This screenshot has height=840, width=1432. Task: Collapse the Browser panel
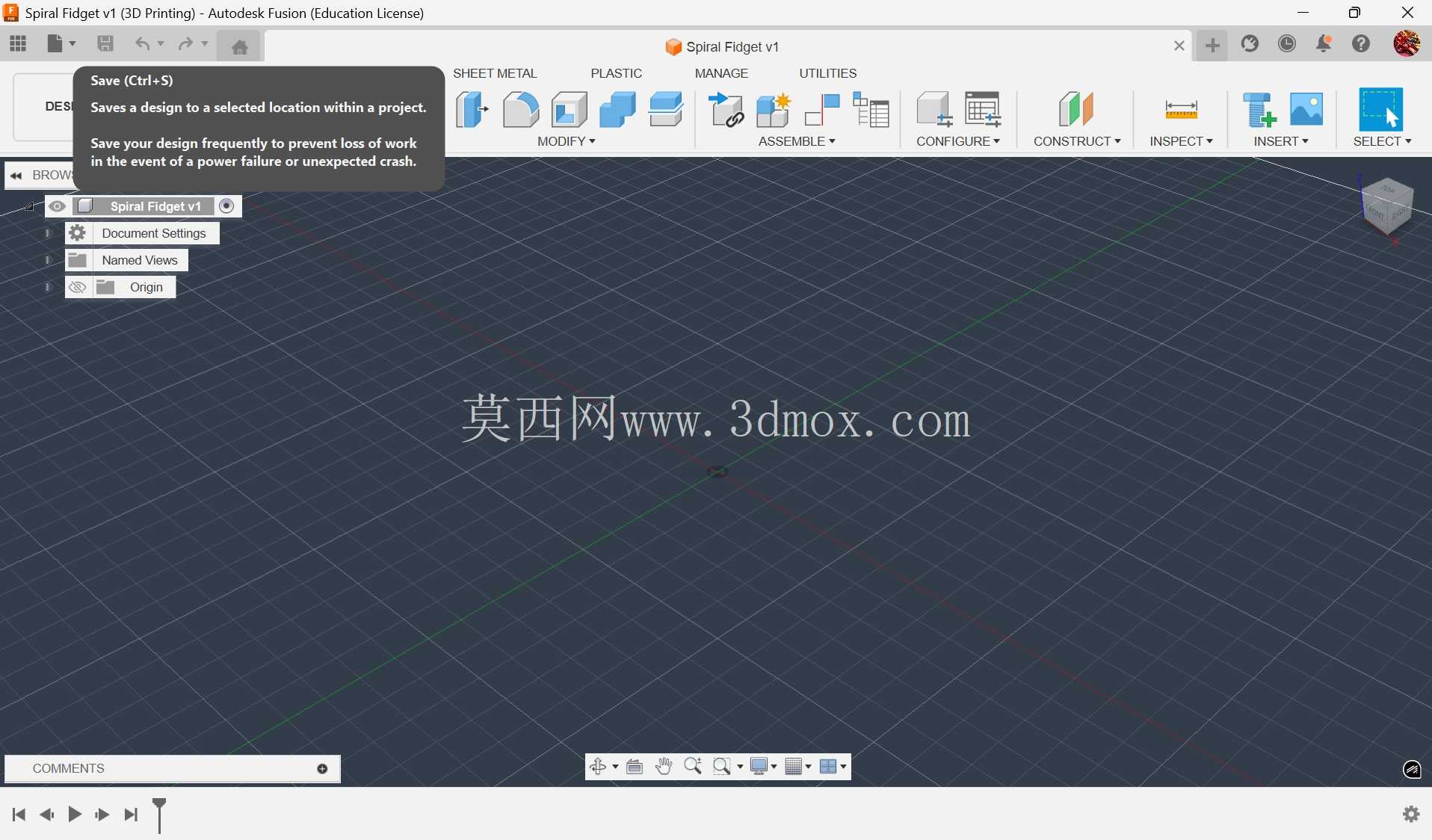tap(16, 176)
